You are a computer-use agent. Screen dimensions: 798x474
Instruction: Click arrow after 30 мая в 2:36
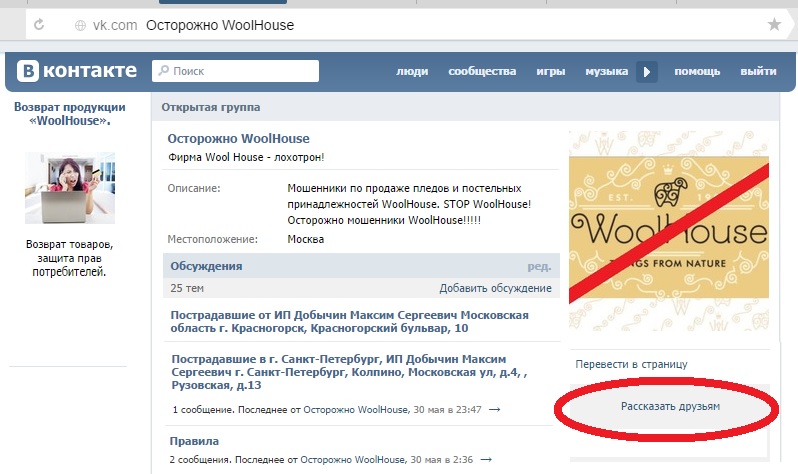coord(486,460)
